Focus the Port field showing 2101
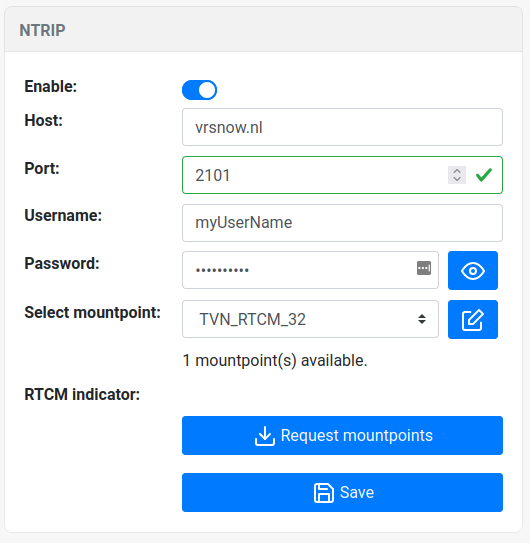 point(342,175)
